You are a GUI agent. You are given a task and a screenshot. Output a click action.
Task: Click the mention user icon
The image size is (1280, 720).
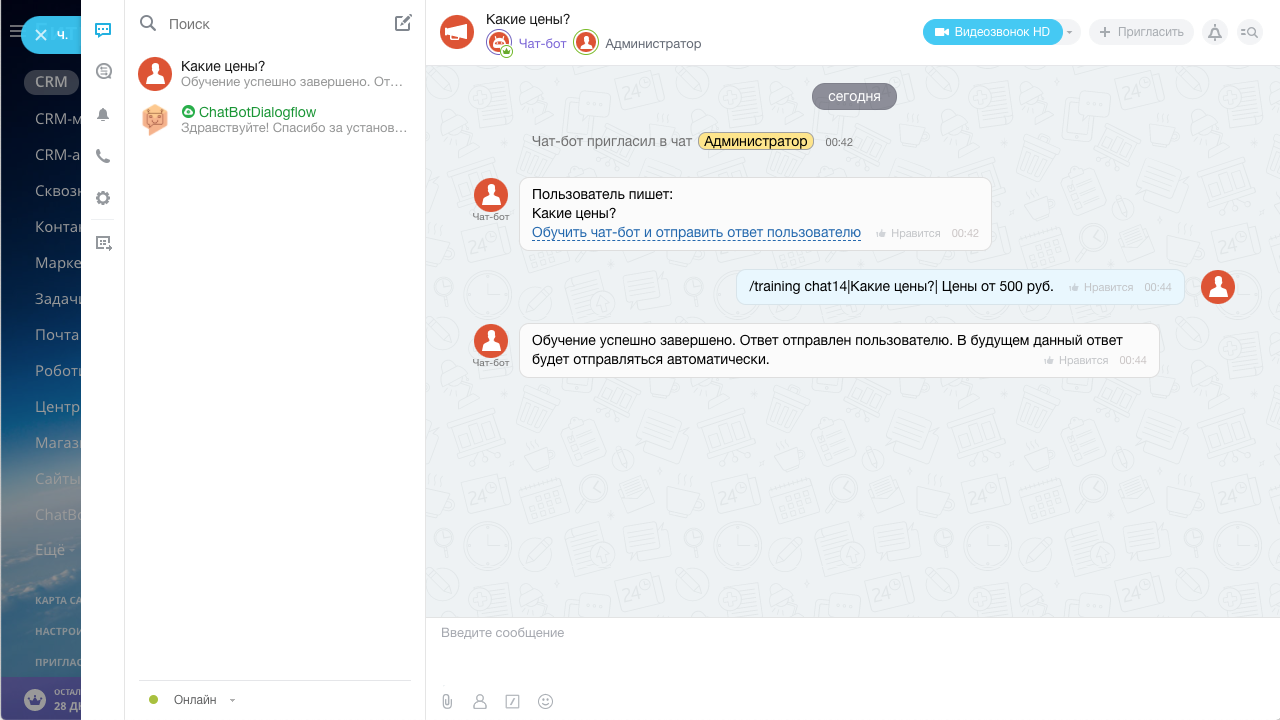point(480,701)
